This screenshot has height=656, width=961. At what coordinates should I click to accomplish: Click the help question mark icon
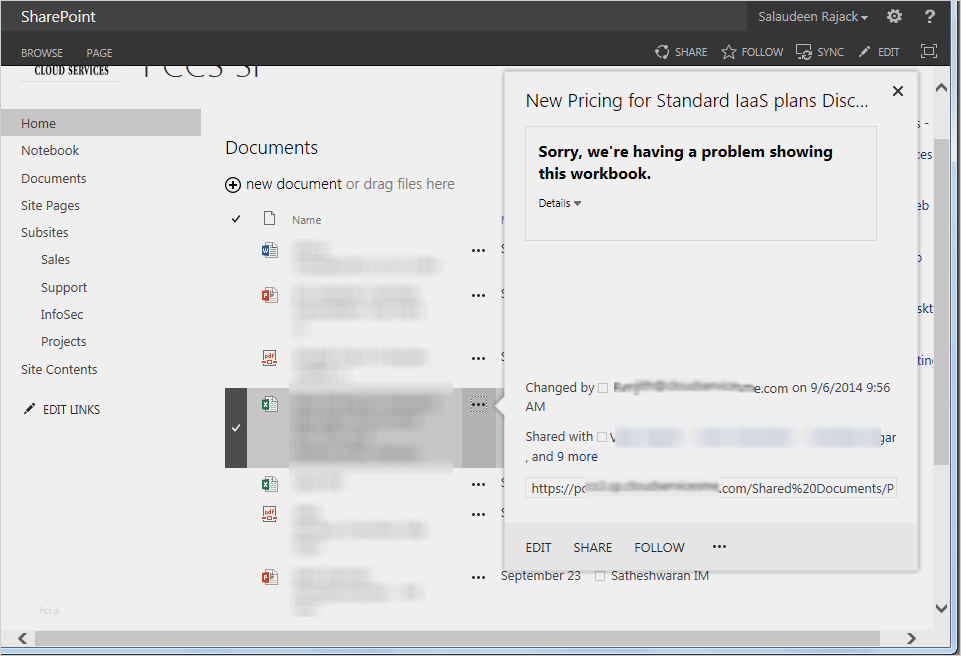click(x=930, y=16)
